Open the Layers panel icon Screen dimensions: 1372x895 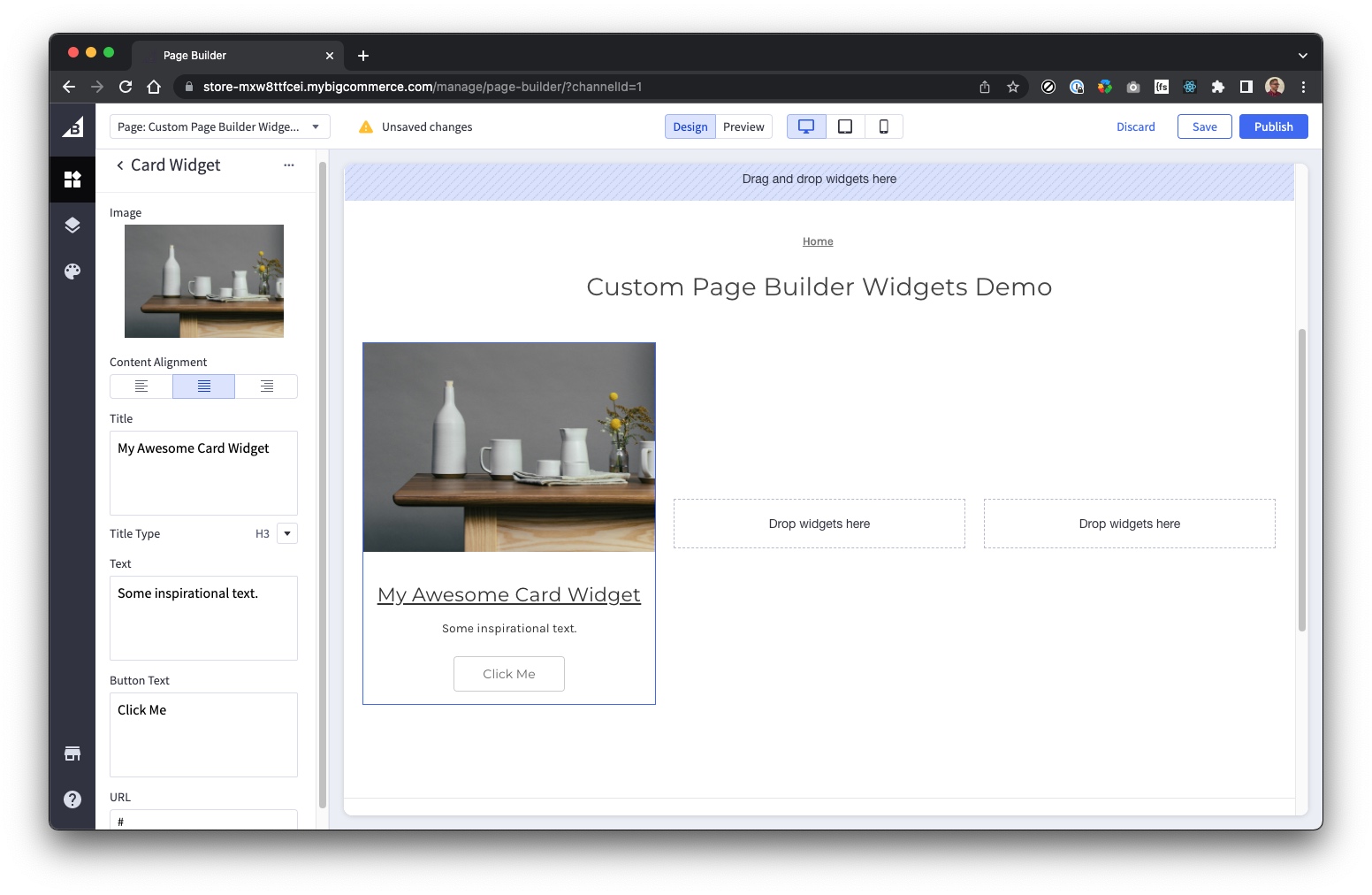72,225
